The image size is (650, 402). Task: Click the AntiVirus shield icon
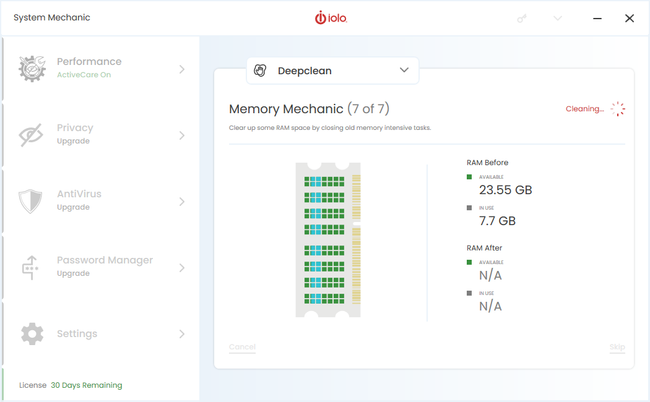tap(32, 201)
